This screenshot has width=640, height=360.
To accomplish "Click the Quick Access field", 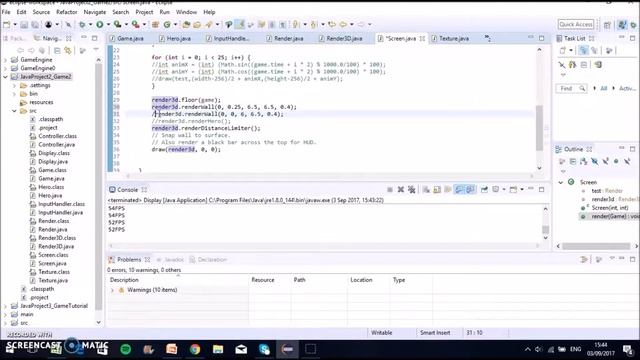I will [576, 24].
